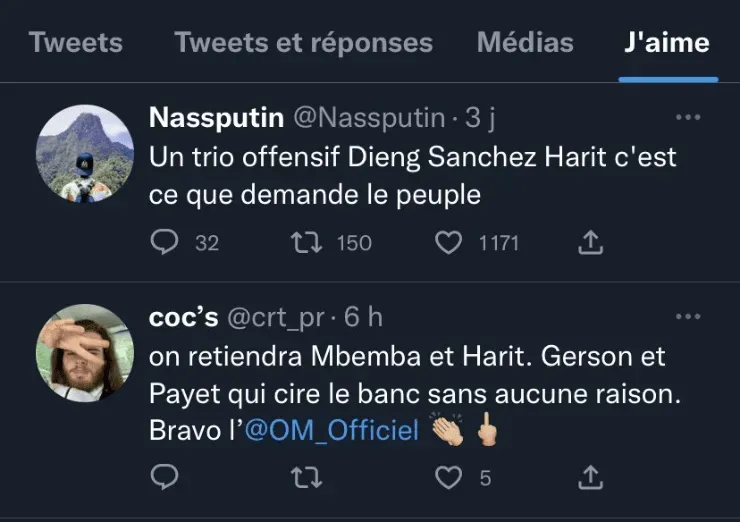Click coc's display name
This screenshot has height=522, width=740.
[x=183, y=317]
